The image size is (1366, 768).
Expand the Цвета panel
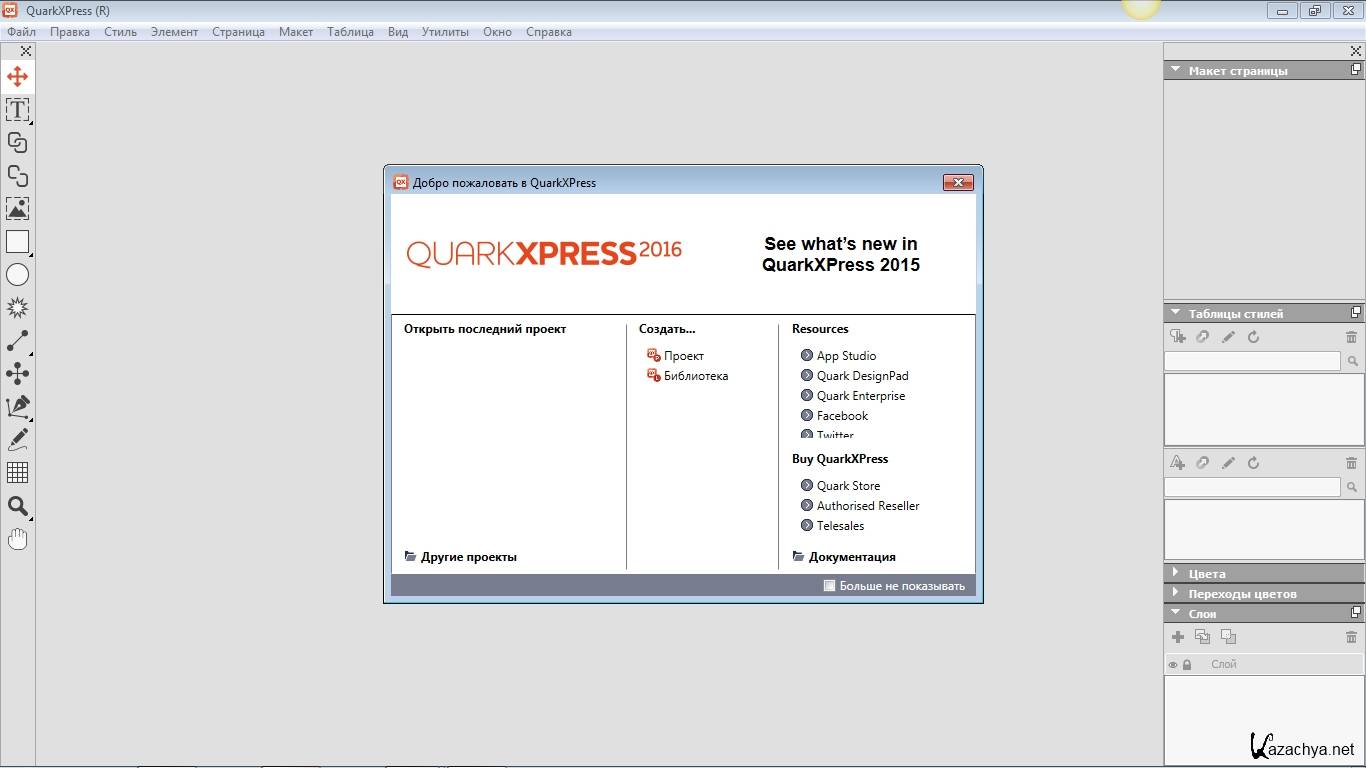pos(1175,573)
